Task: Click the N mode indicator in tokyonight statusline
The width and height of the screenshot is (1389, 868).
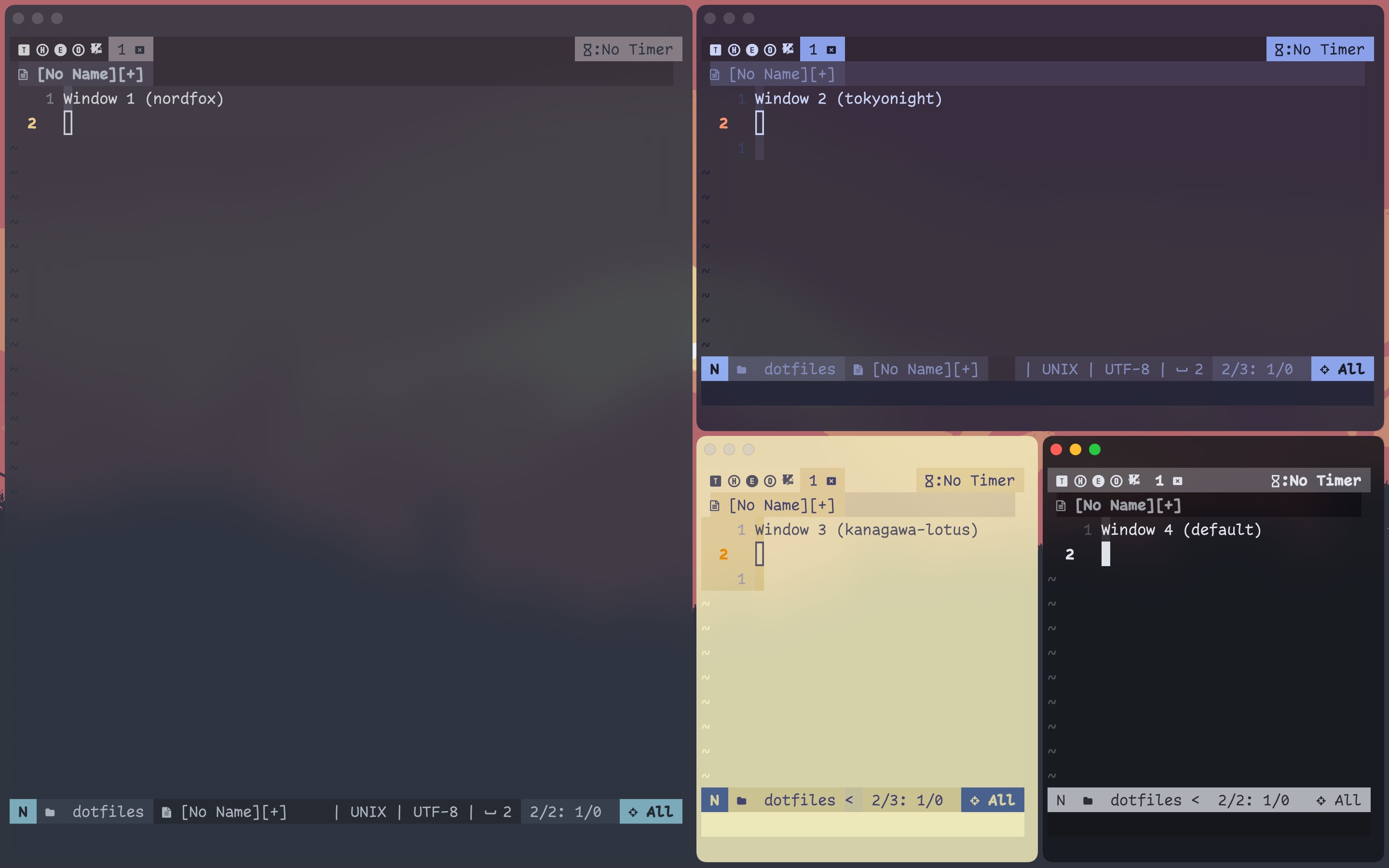Action: [714, 369]
